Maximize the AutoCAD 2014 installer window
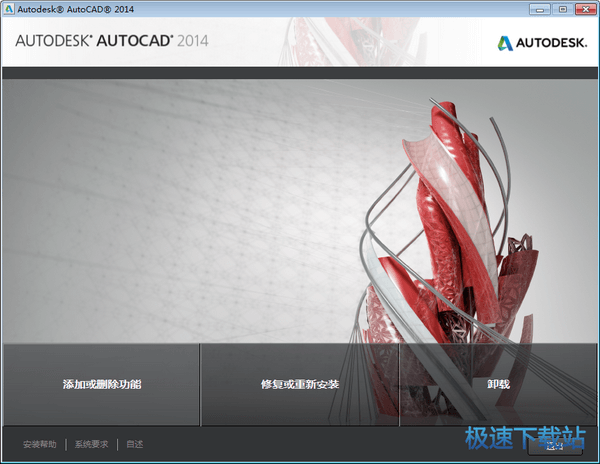Image resolution: width=600 pixels, height=464 pixels. [x=562, y=9]
